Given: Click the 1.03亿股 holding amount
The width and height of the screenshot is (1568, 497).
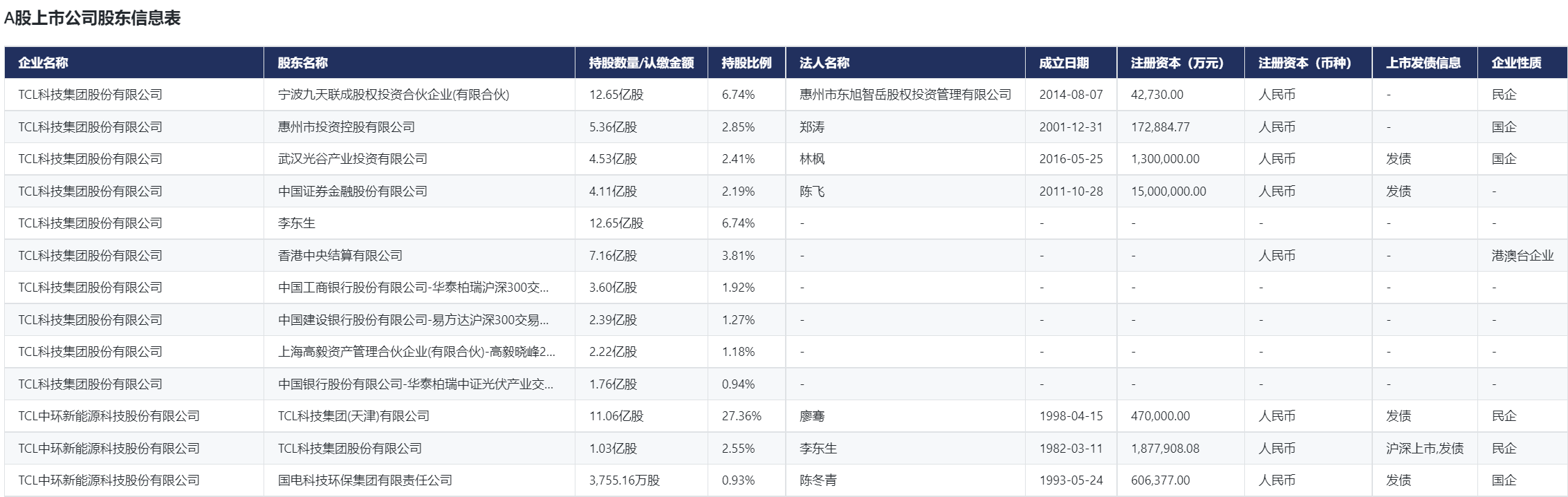Looking at the screenshot, I should (613, 449).
